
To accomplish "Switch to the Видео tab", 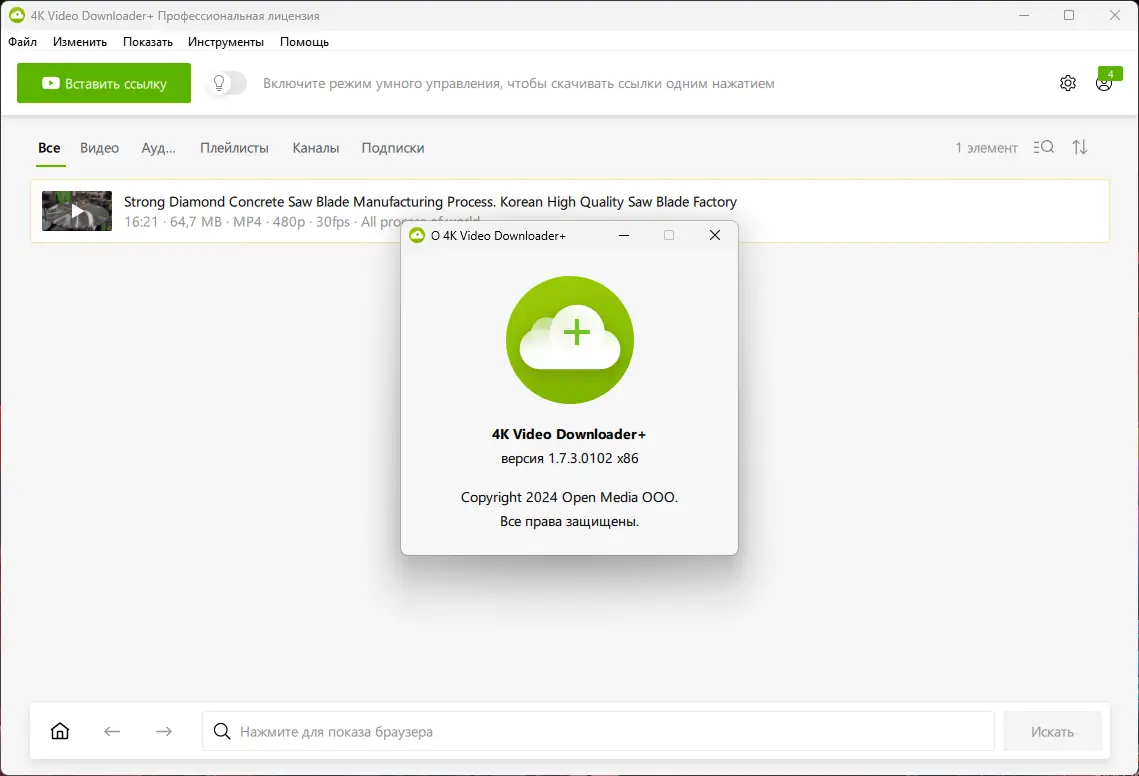I will coord(100,148).
